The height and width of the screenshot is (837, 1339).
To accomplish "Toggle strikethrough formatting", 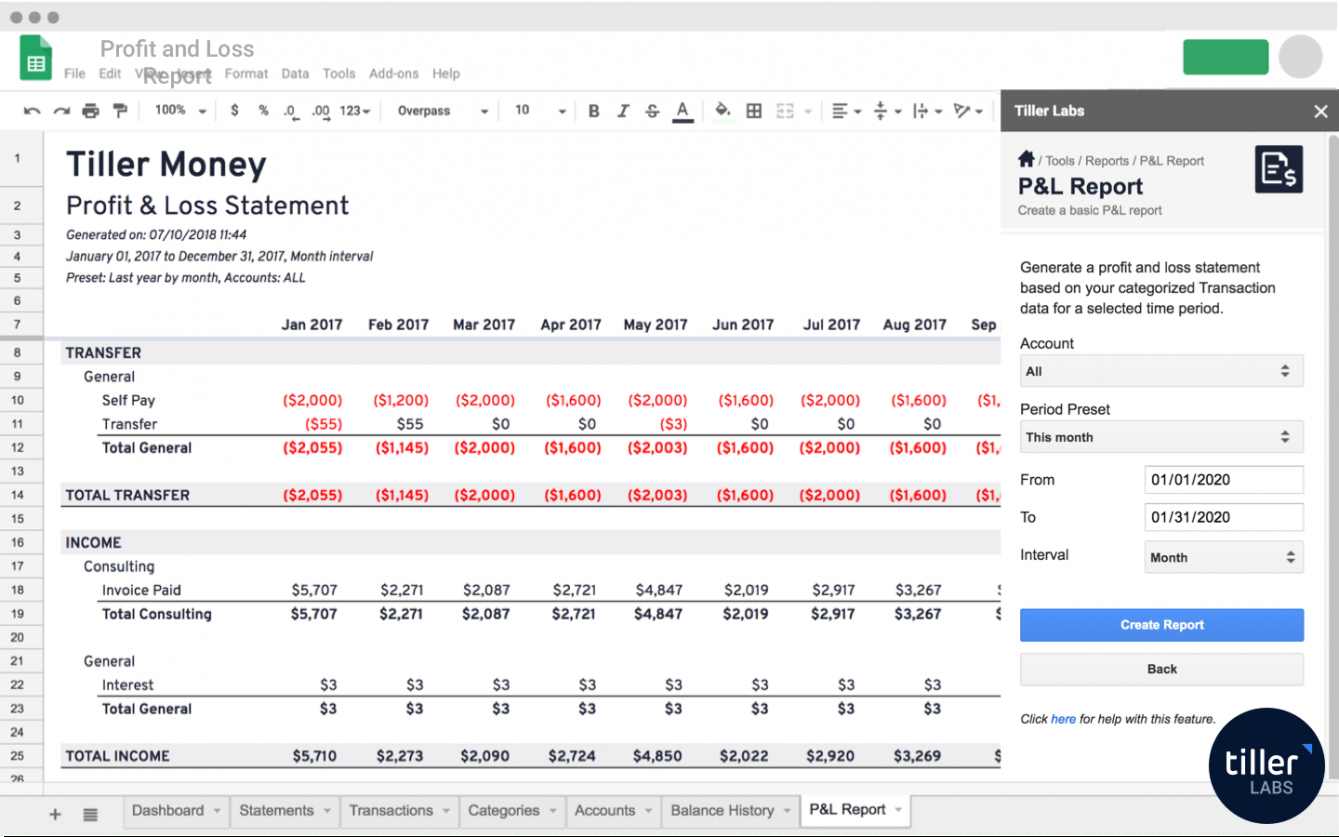I will pyautogui.click(x=652, y=111).
